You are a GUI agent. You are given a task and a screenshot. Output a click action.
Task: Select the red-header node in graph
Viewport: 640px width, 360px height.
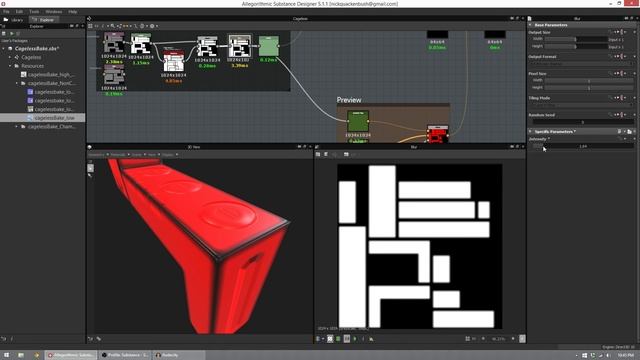173,62
